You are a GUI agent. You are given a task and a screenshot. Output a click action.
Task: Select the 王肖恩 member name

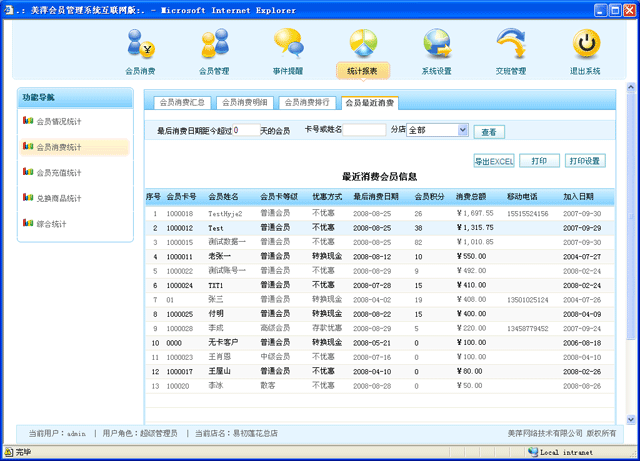click(x=220, y=357)
